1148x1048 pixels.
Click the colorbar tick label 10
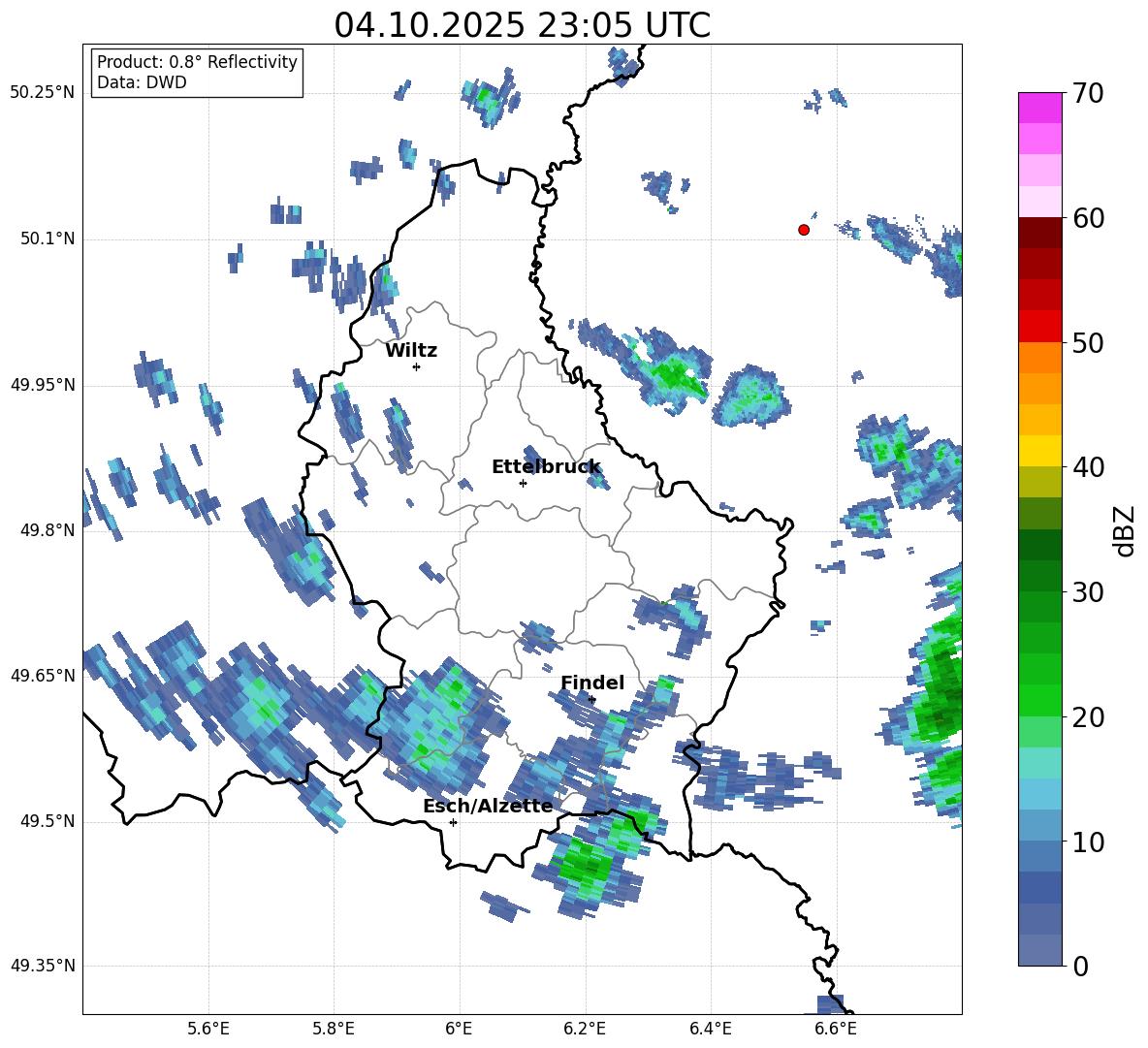click(1088, 842)
